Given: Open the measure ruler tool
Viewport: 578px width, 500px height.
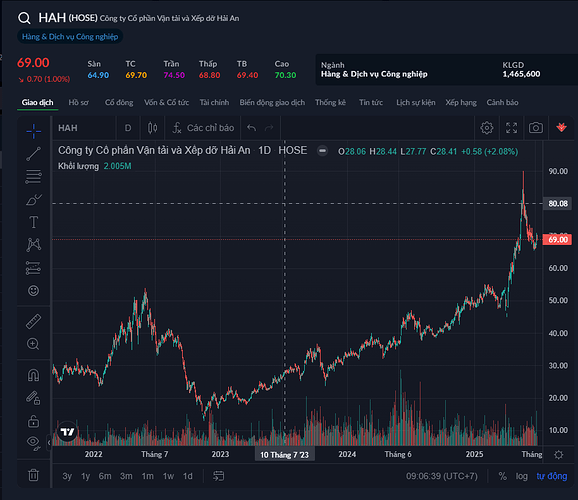Looking at the screenshot, I should pos(33,321).
